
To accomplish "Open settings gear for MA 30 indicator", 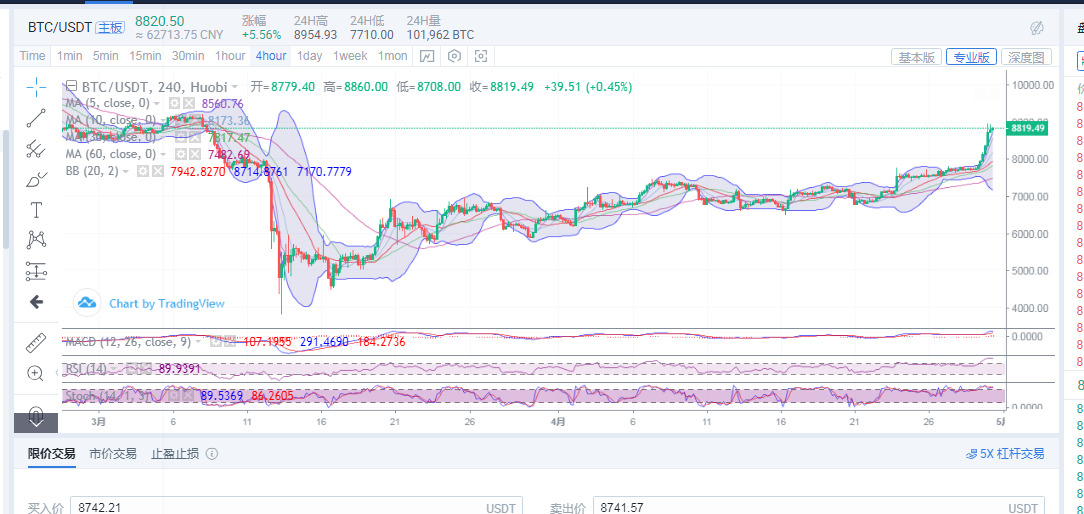I will [x=182, y=137].
